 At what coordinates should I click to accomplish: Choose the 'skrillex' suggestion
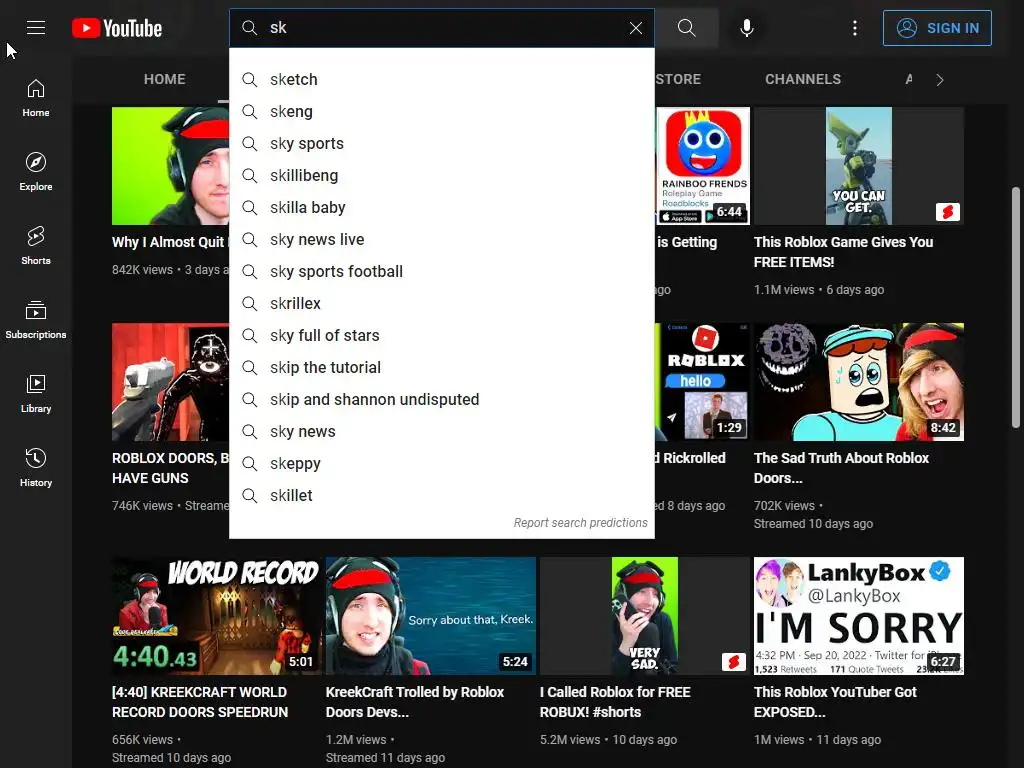tap(442, 304)
